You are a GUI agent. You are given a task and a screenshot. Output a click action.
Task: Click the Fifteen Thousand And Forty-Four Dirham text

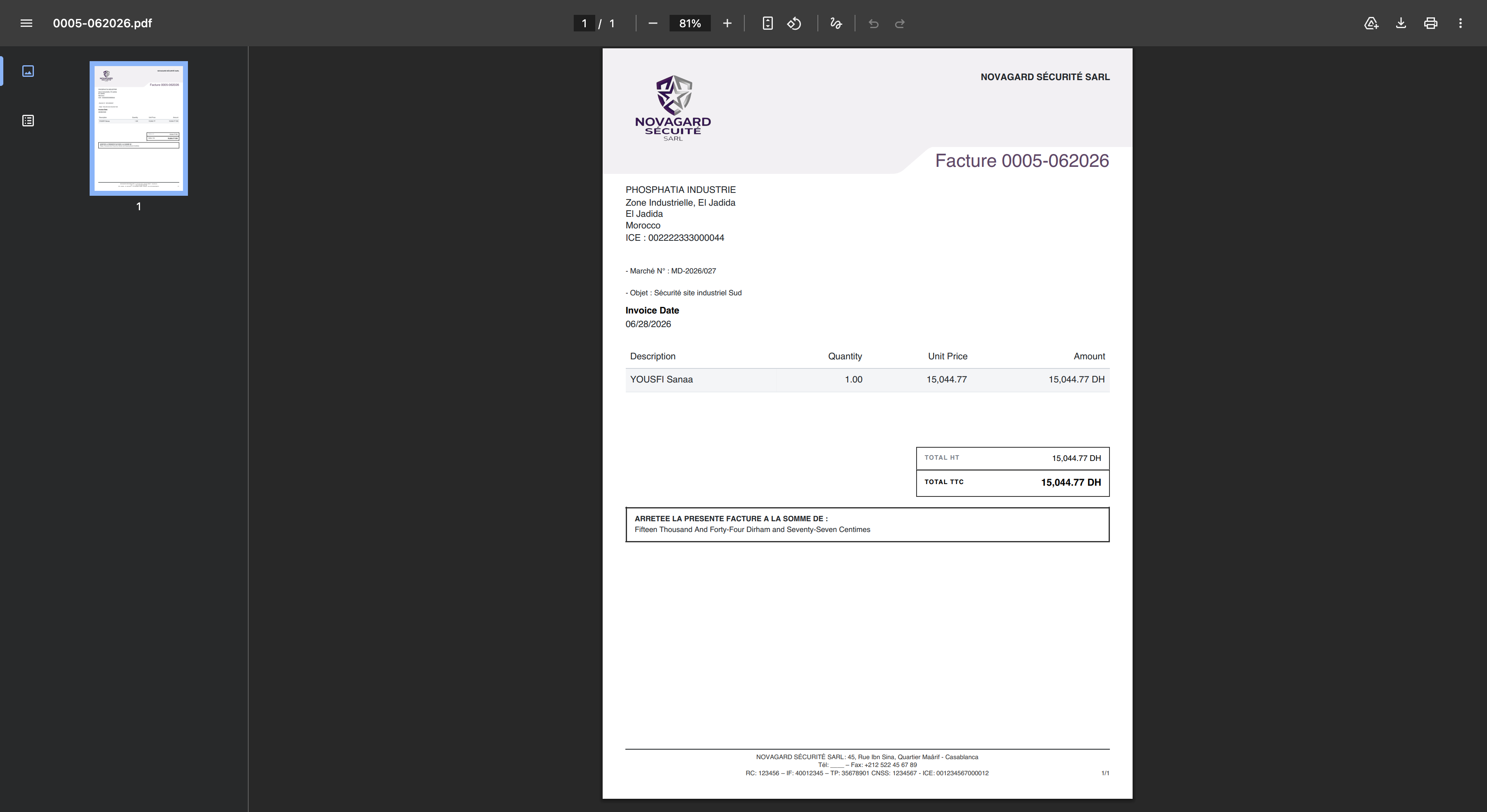[x=752, y=530]
